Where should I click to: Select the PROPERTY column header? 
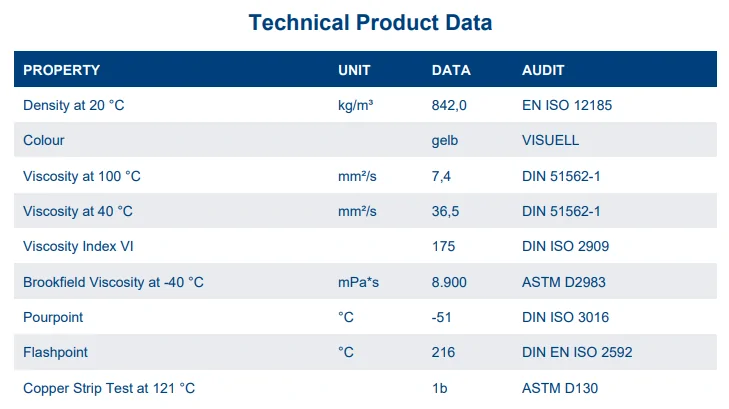coord(61,70)
